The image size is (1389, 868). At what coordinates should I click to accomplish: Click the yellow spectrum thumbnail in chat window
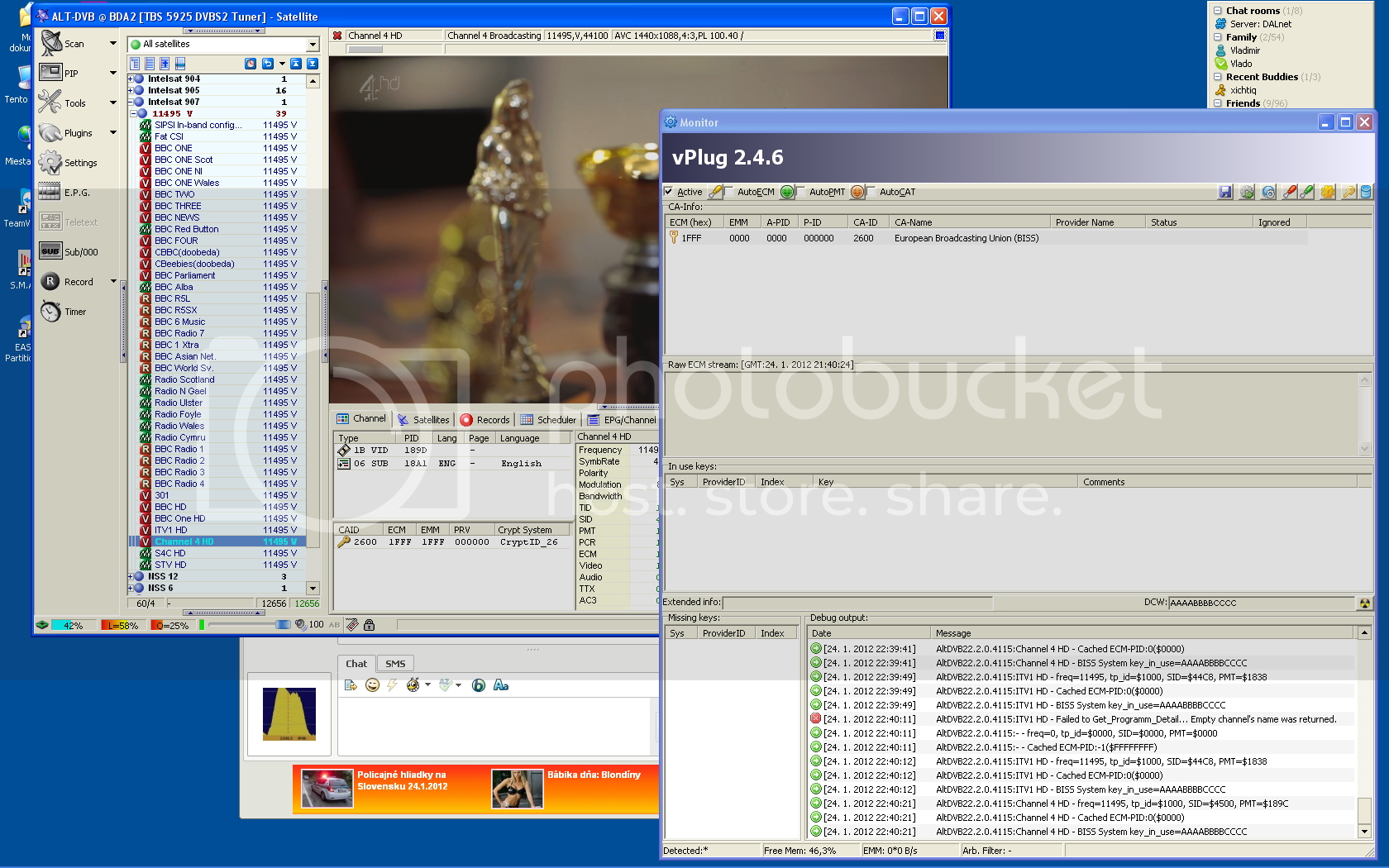[x=289, y=714]
